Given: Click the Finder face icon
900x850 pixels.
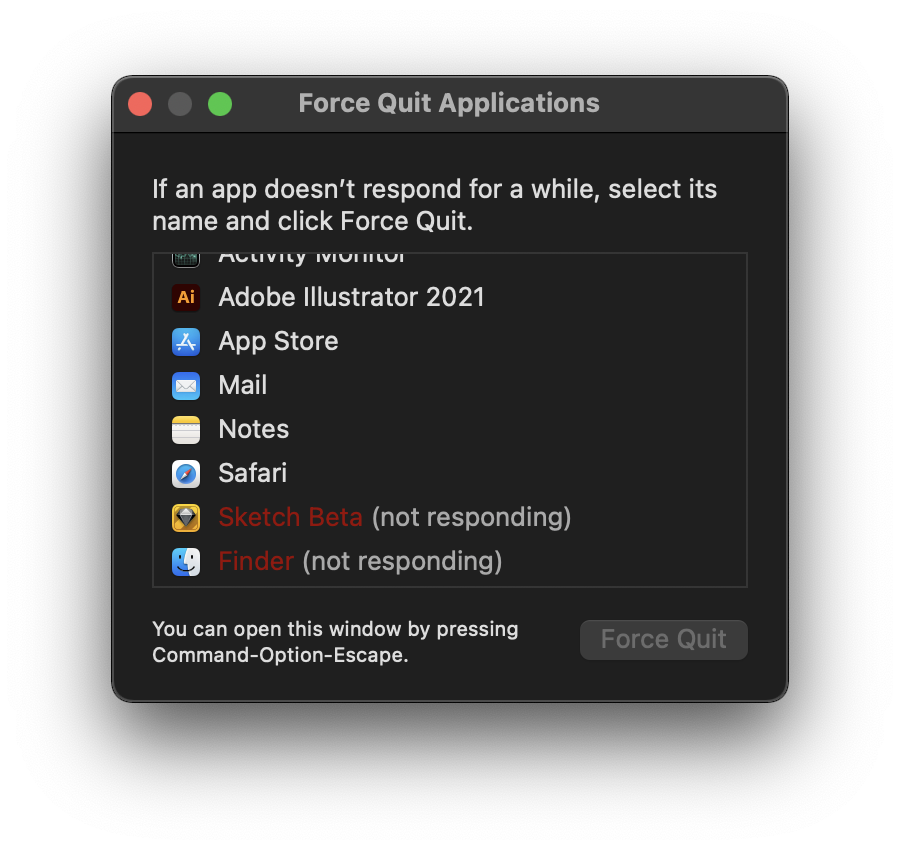Looking at the screenshot, I should coord(185,562).
